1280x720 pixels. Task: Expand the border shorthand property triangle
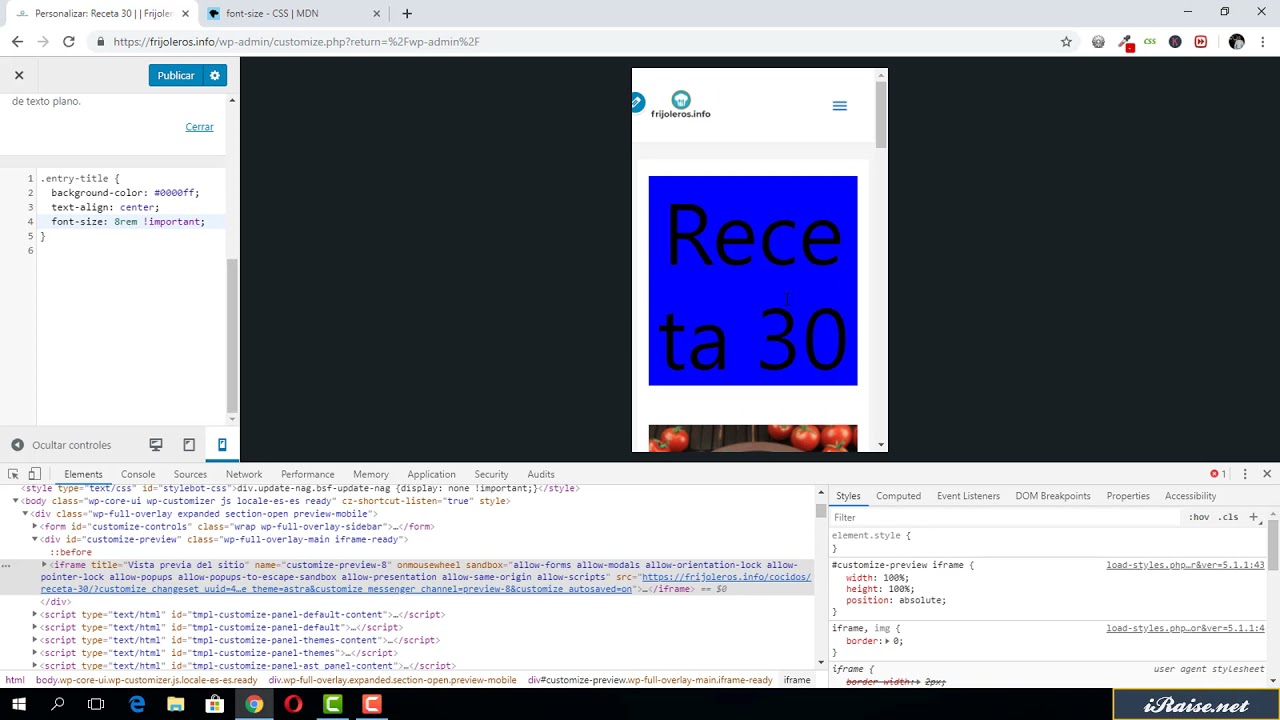888,641
